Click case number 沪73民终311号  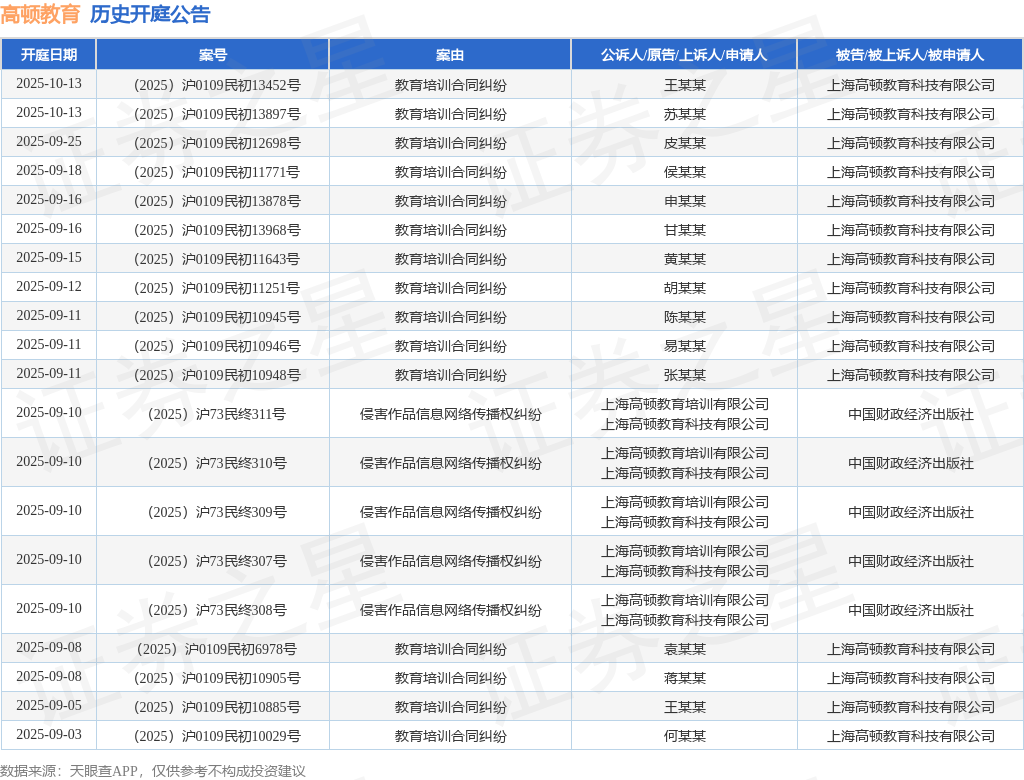pyautogui.click(x=241, y=414)
